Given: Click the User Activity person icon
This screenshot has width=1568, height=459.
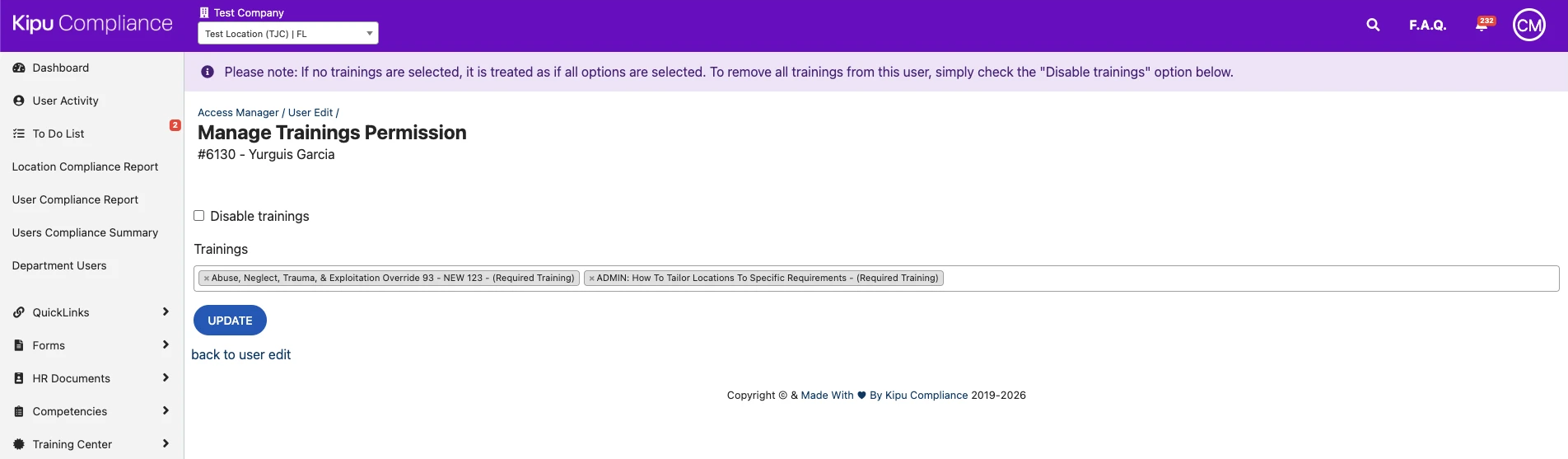Looking at the screenshot, I should 19,101.
